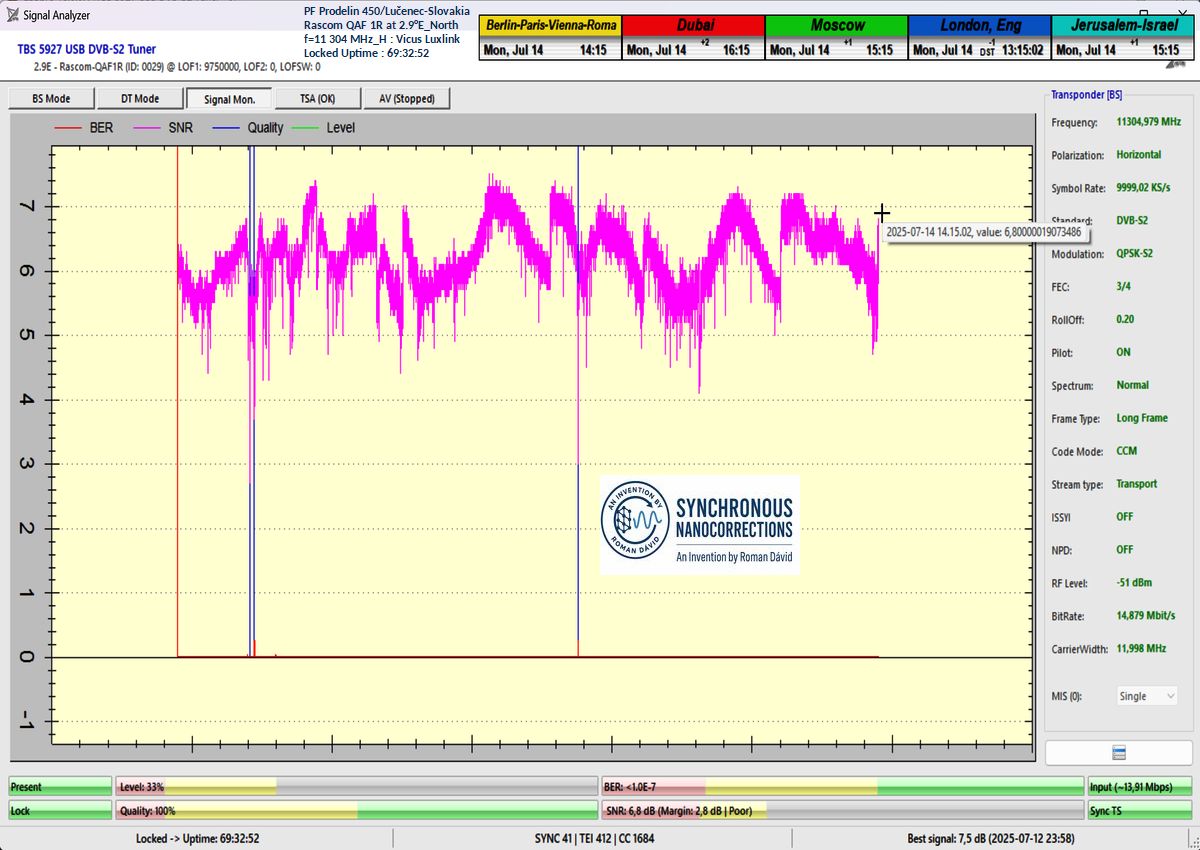The image size is (1200, 850).
Task: Select the Signal Mon. tab
Action: pyautogui.click(x=229, y=98)
